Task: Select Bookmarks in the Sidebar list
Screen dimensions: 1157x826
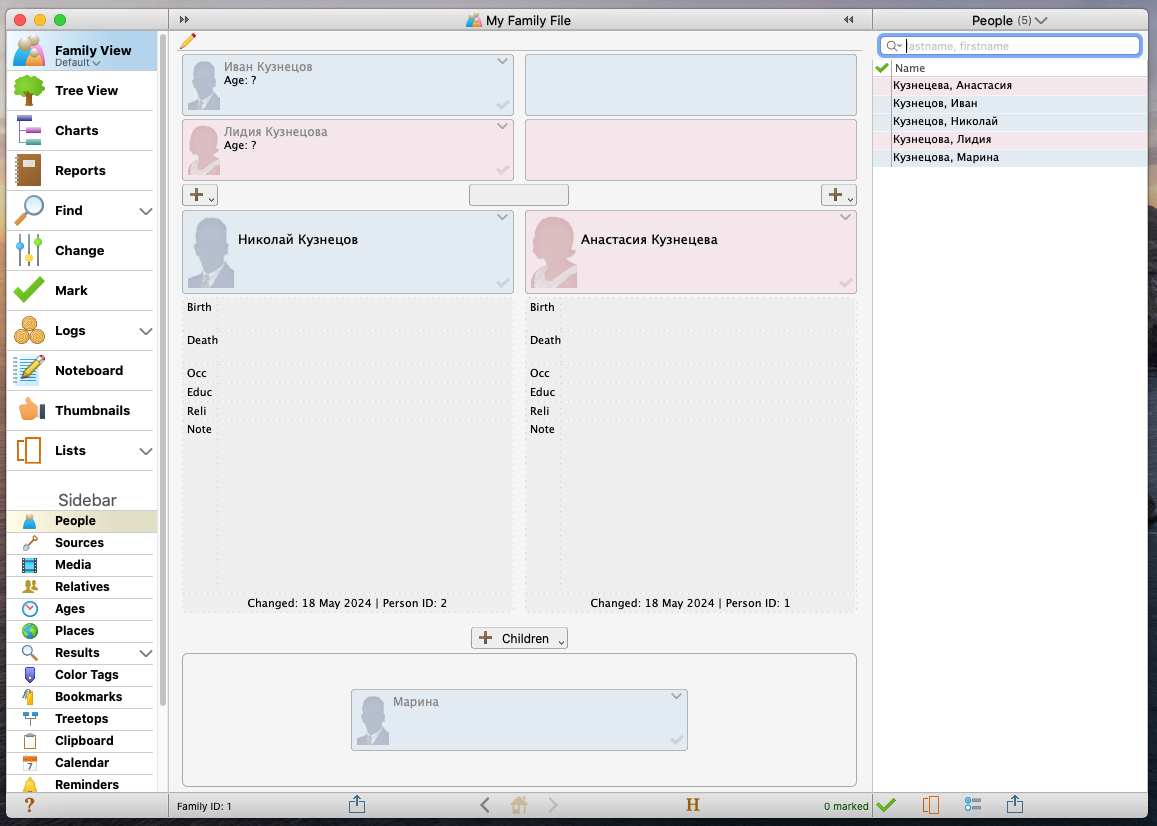Action: (x=88, y=697)
